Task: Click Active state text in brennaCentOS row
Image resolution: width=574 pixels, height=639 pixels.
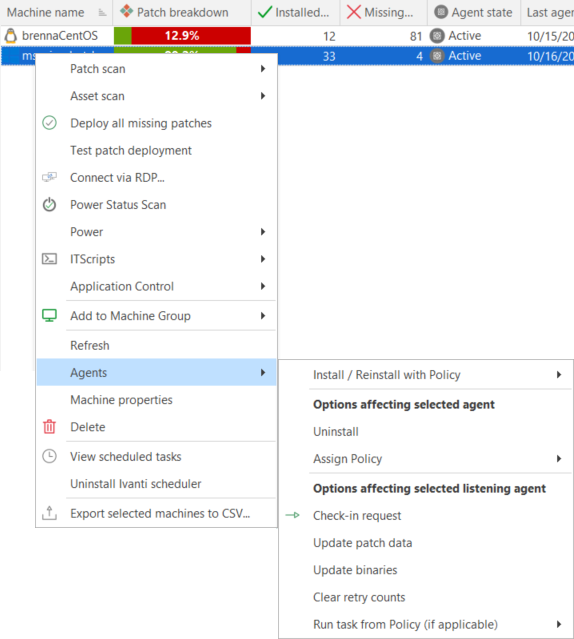Action: (465, 36)
